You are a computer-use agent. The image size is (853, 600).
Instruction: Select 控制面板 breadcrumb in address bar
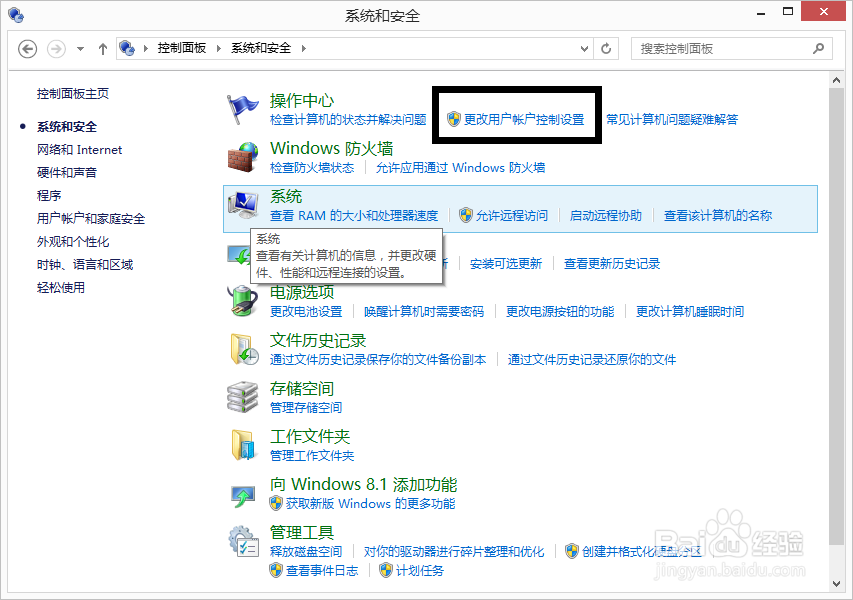[182, 48]
